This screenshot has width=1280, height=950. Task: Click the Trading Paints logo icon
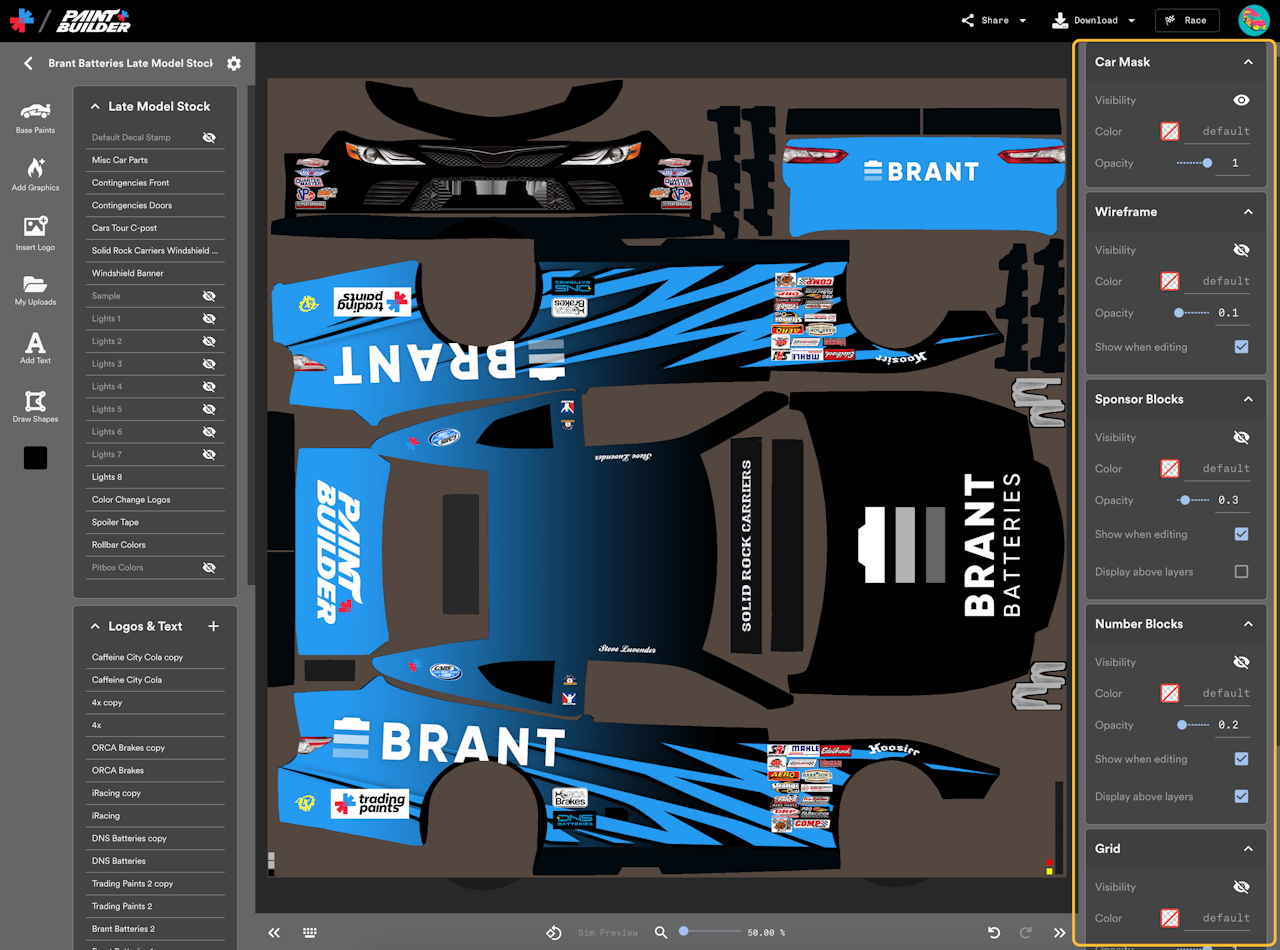click(x=21, y=20)
